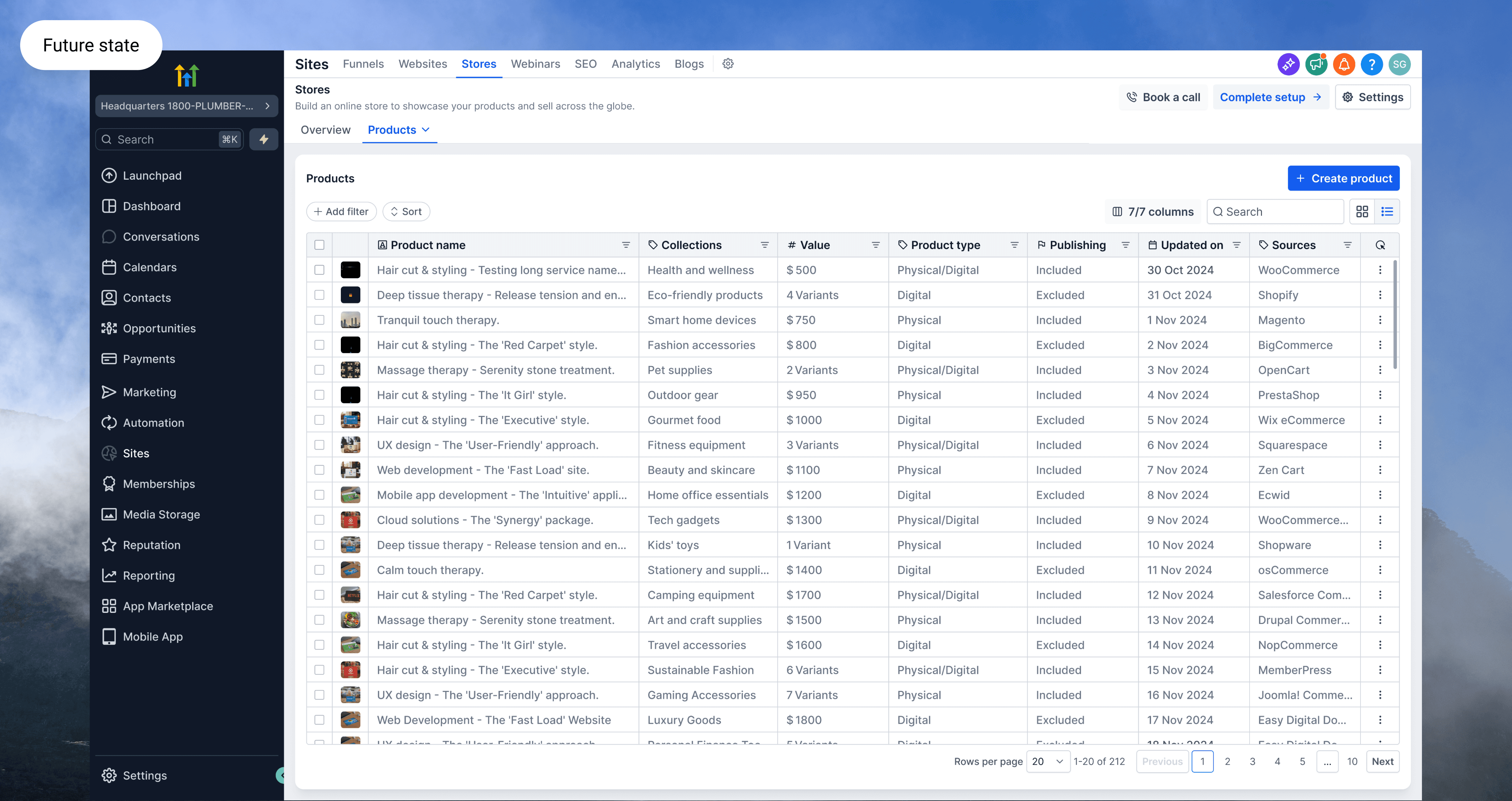Switch to grid view icon
This screenshot has width=1512, height=801.
[1362, 211]
